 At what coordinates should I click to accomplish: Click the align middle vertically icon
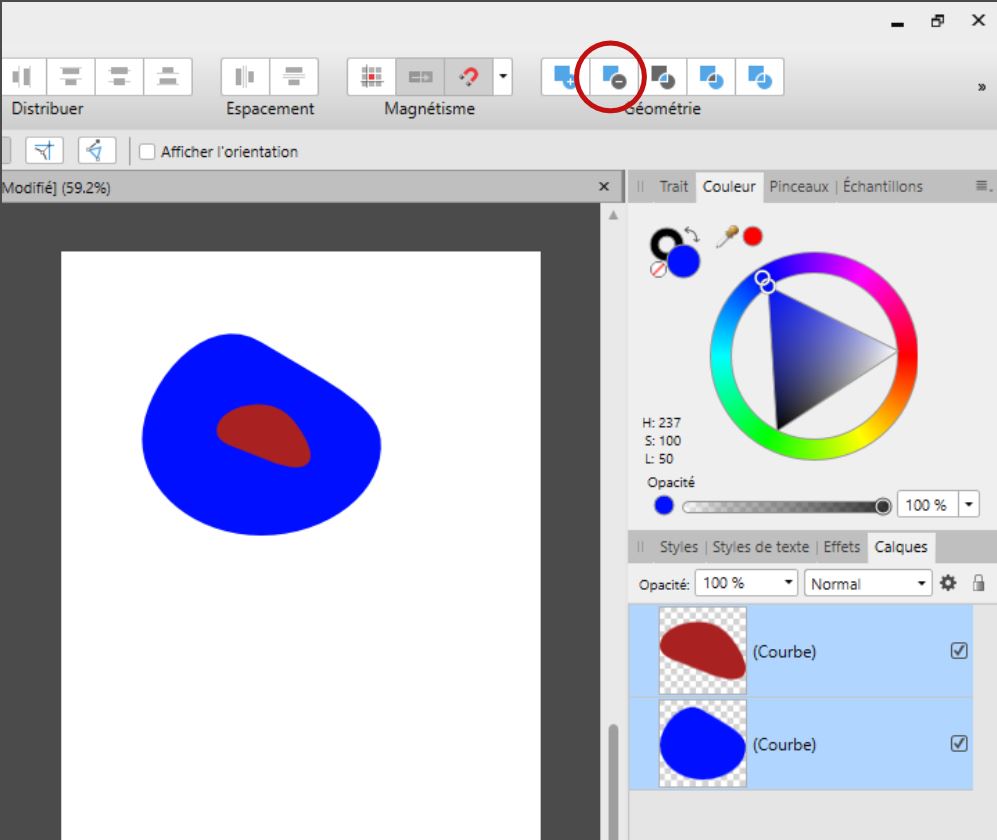click(119, 77)
